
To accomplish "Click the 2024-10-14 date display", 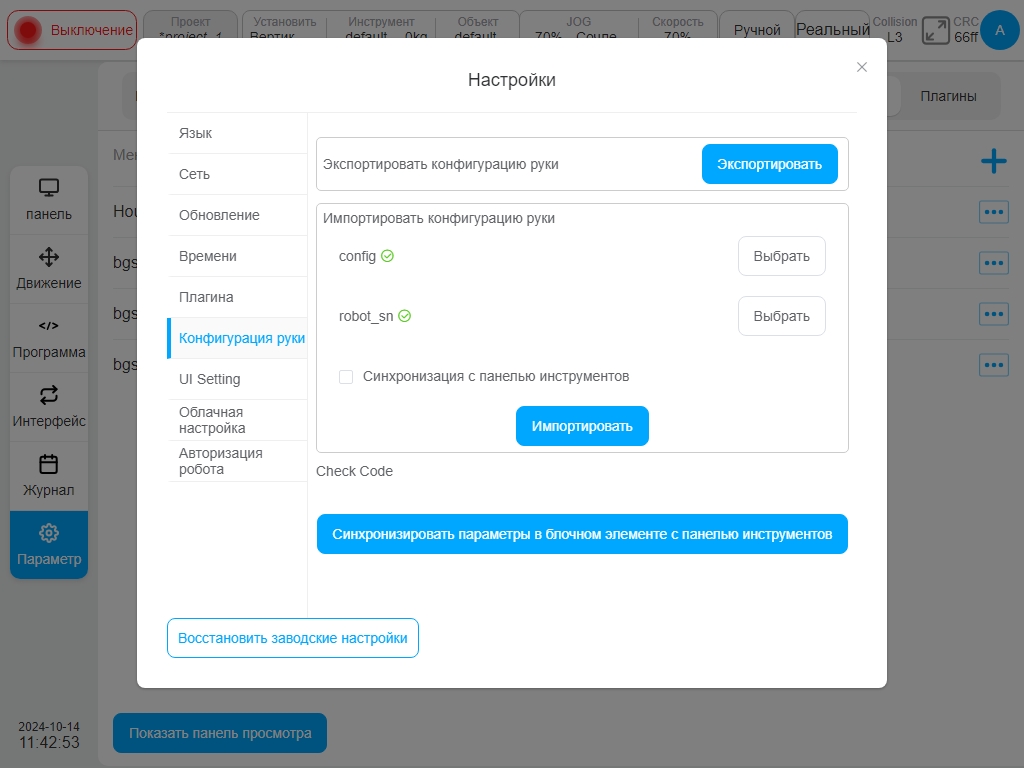I will click(x=49, y=727).
